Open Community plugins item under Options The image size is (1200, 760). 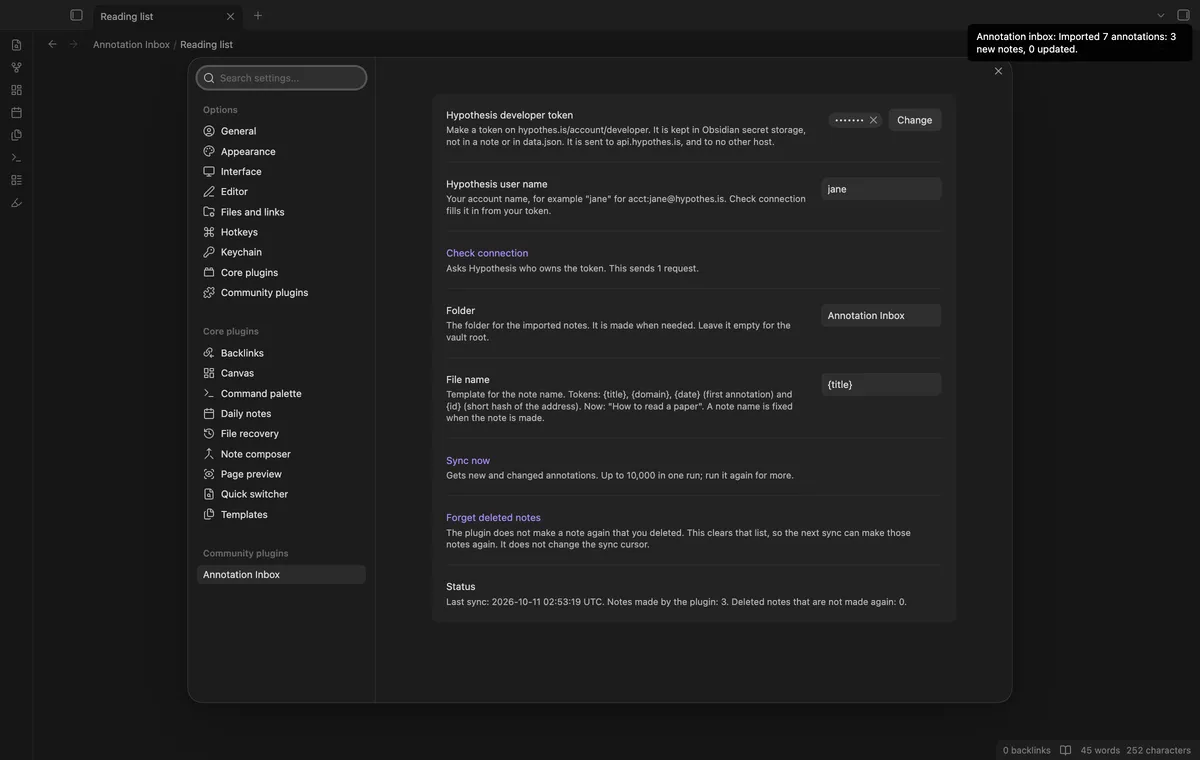coord(282,292)
